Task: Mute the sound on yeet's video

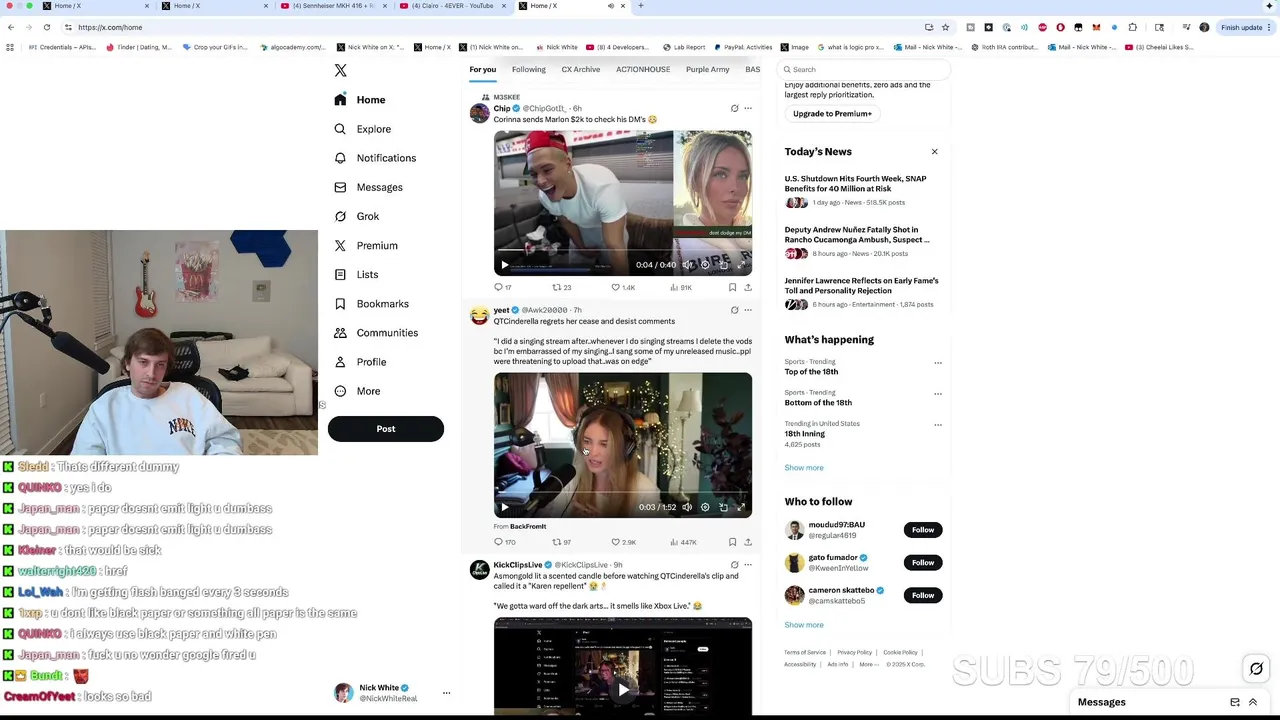Action: (x=687, y=507)
